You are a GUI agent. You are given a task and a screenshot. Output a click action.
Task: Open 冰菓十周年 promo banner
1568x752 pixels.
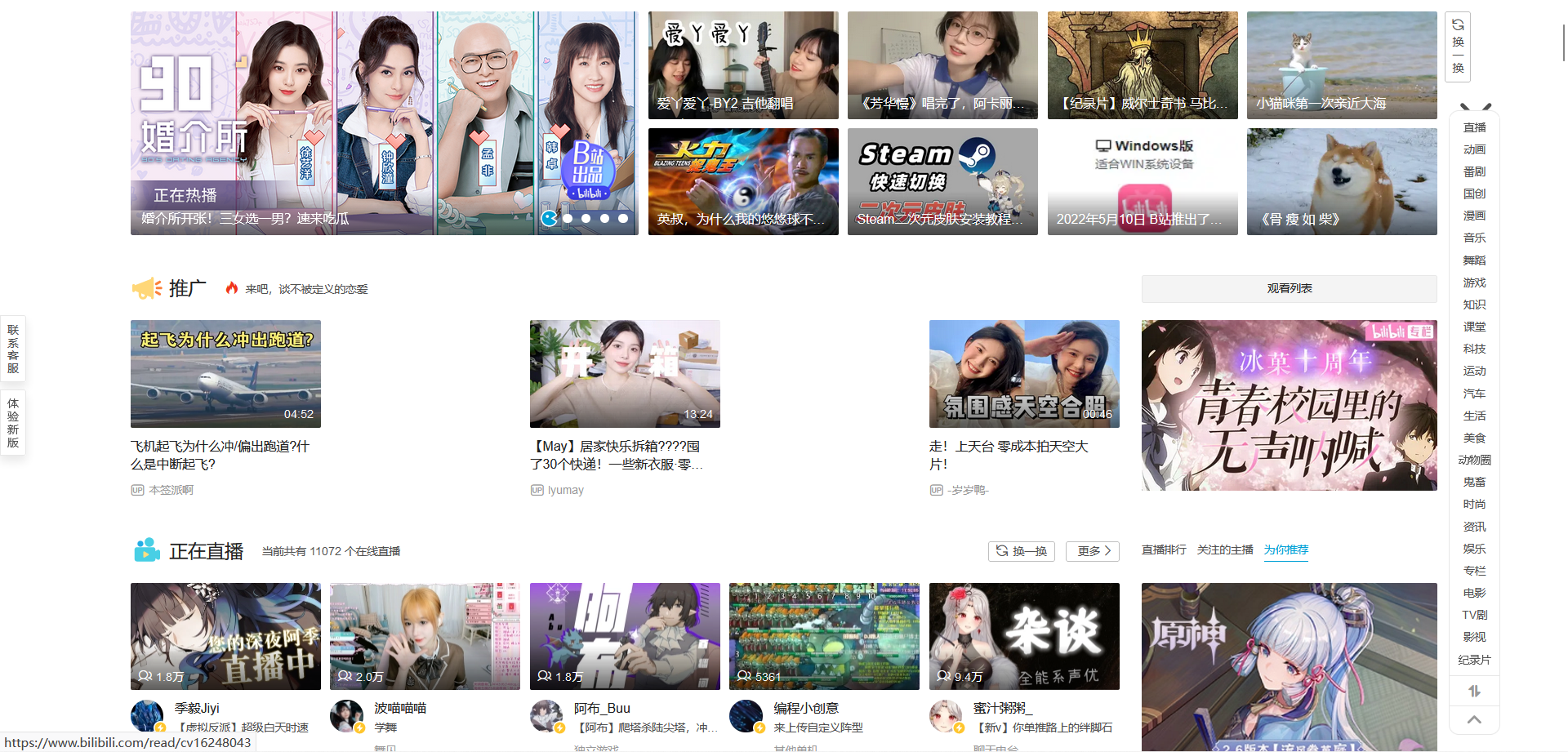pos(1289,405)
